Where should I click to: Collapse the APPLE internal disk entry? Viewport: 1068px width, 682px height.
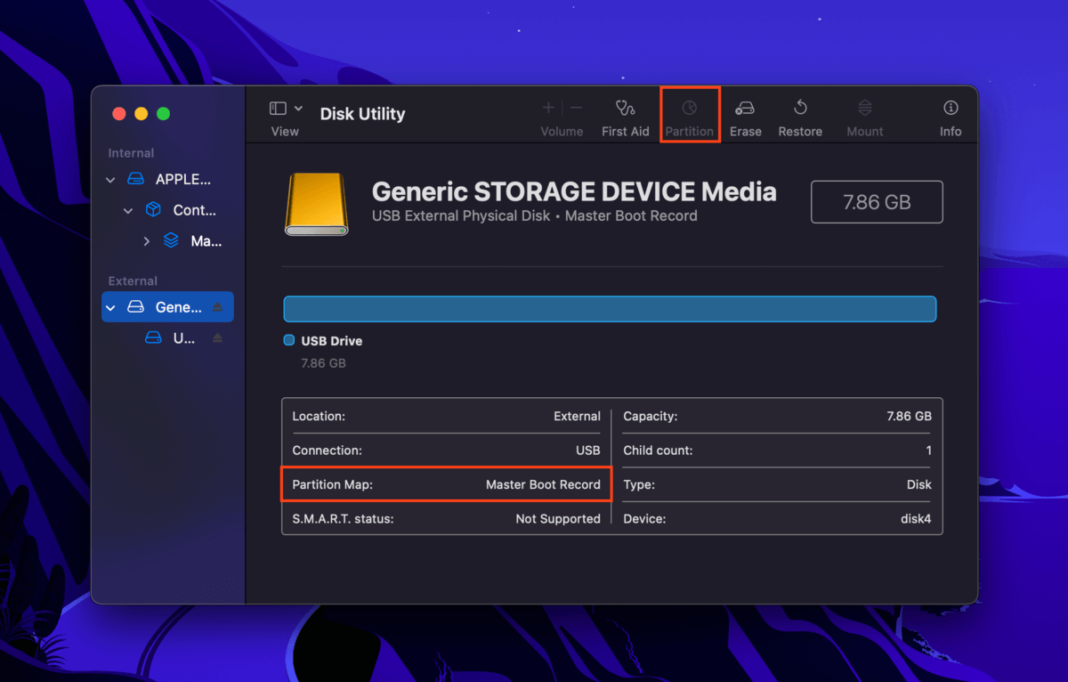tap(110, 179)
